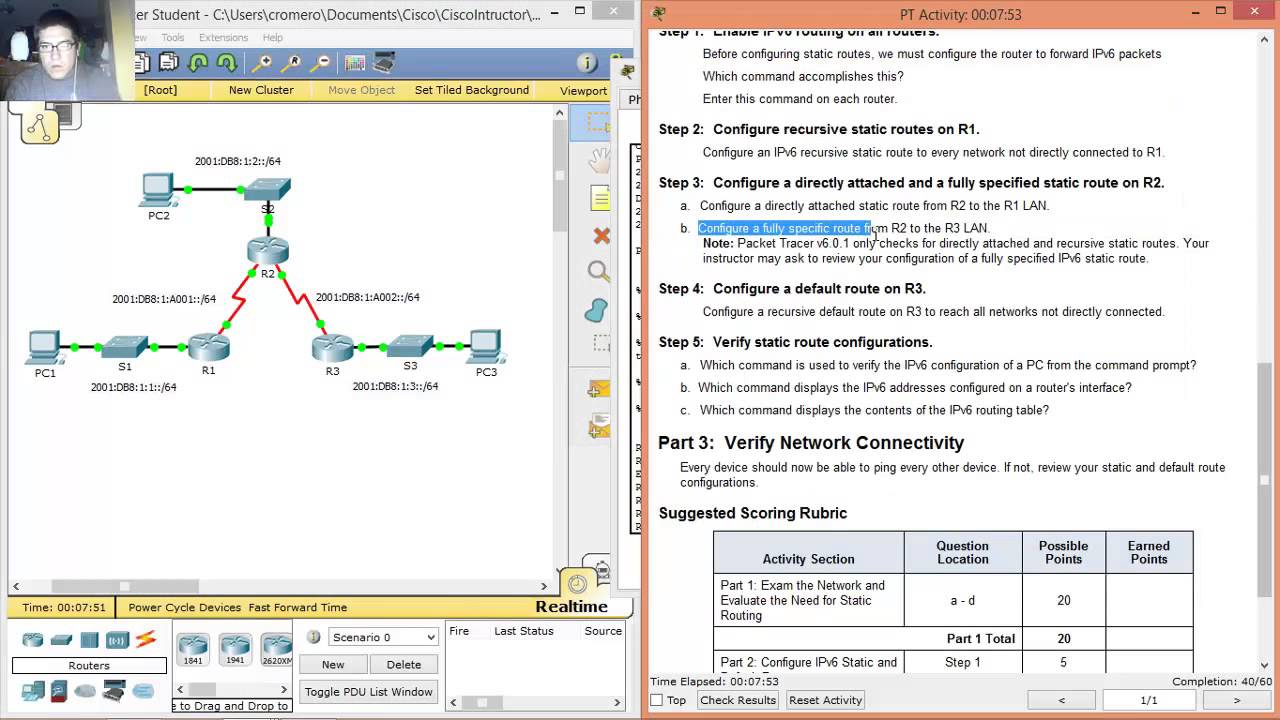1280x720 pixels.
Task: Click PC1 in the topology
Action: point(44,347)
